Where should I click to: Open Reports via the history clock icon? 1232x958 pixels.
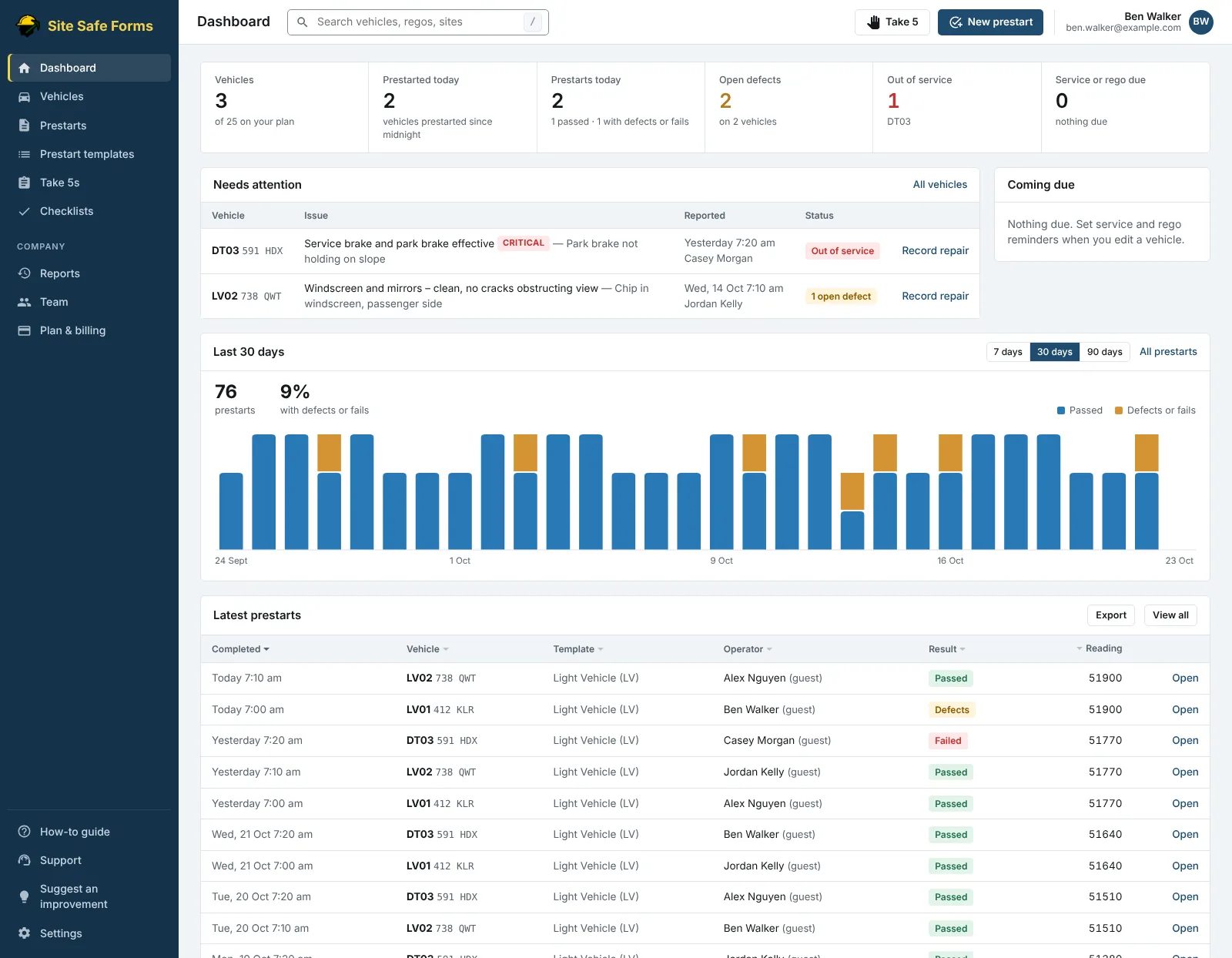point(25,273)
